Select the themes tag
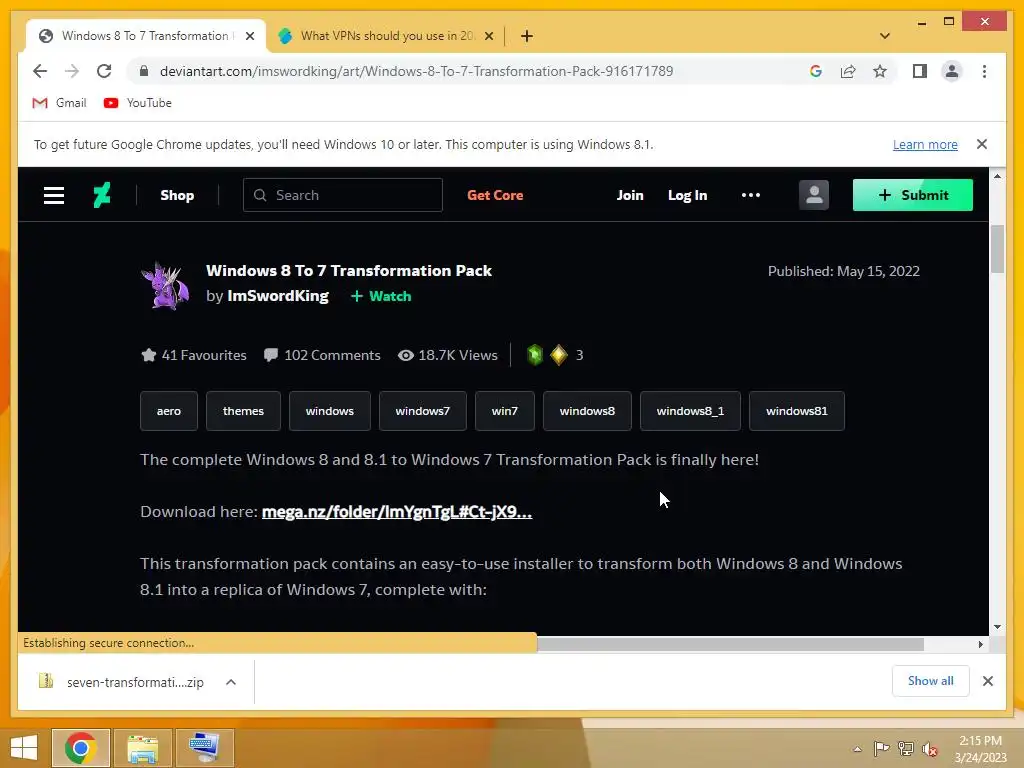This screenshot has height=768, width=1024. (243, 411)
